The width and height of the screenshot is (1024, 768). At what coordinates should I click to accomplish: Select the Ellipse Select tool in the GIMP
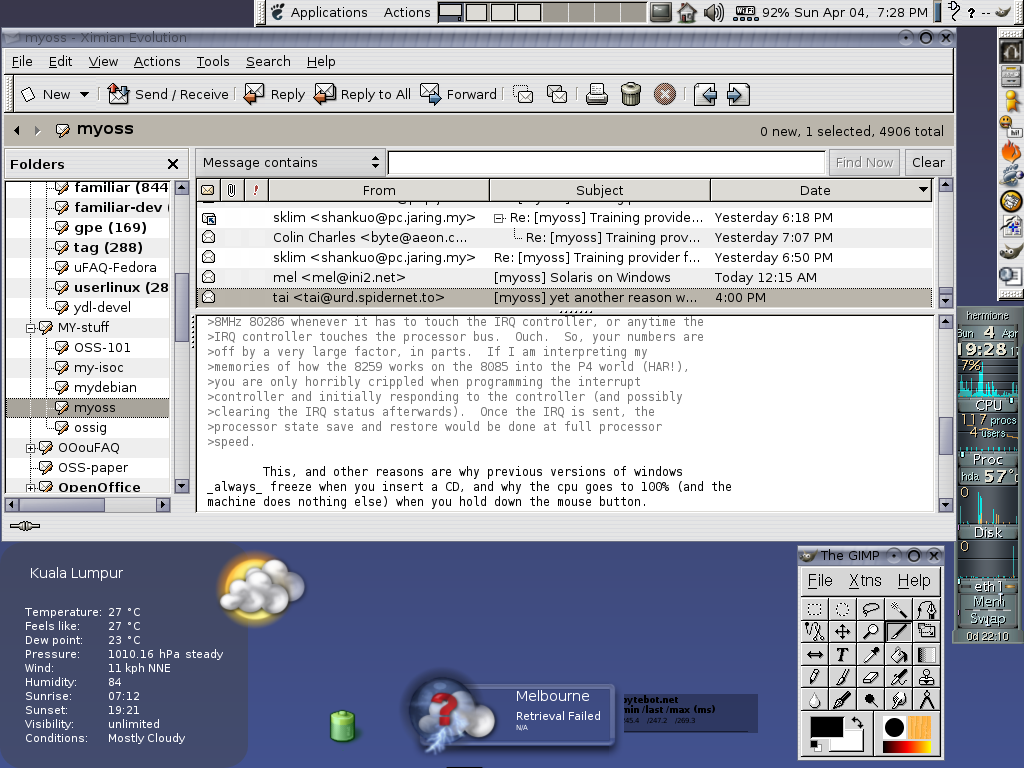click(842, 609)
